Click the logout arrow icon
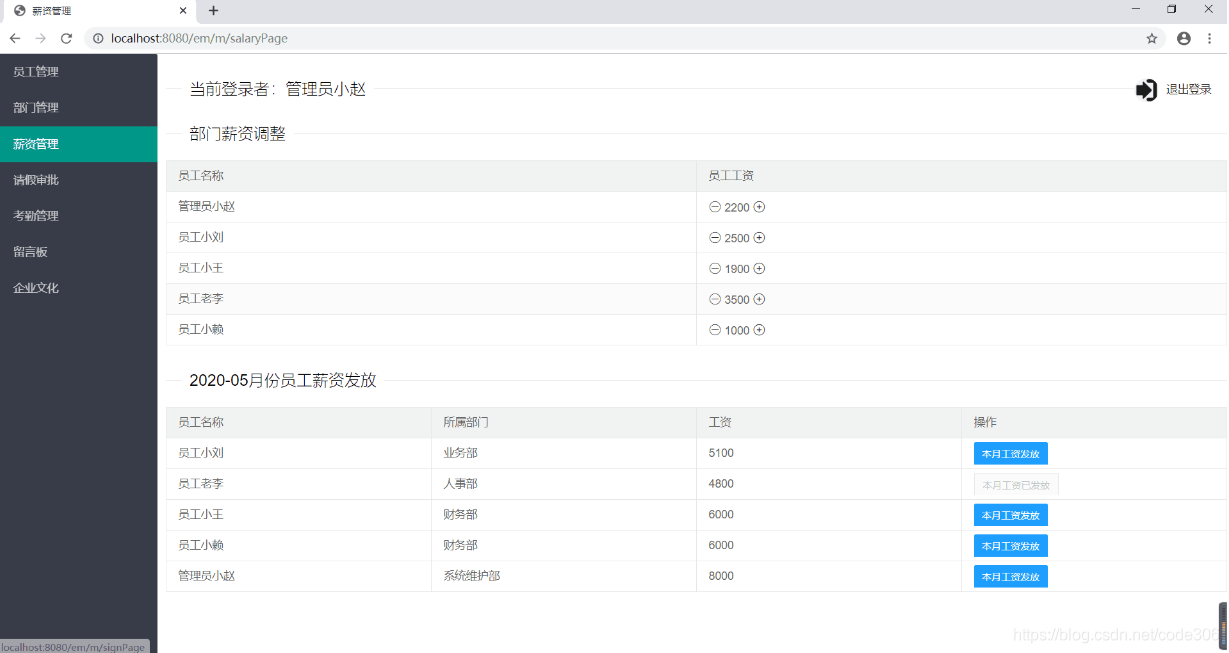Viewport: 1229px width, 653px height. point(1146,90)
